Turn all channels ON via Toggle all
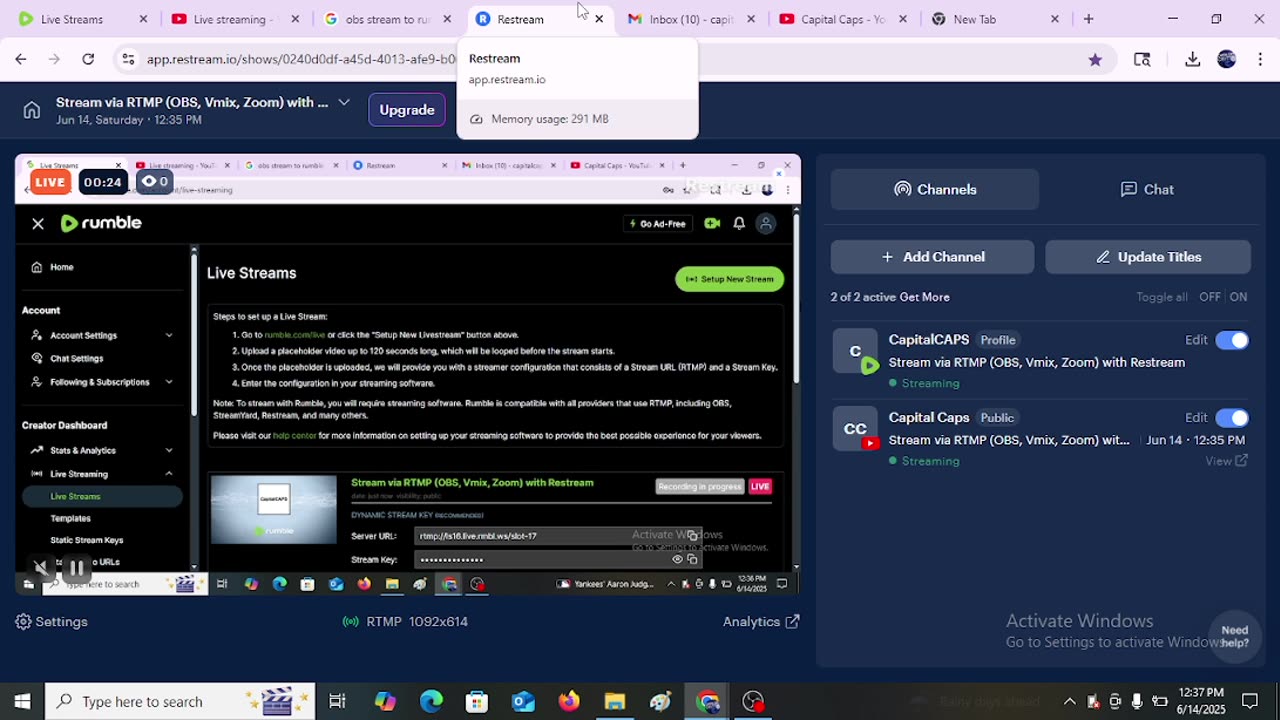Screen dimensions: 1280x720 (1238, 297)
